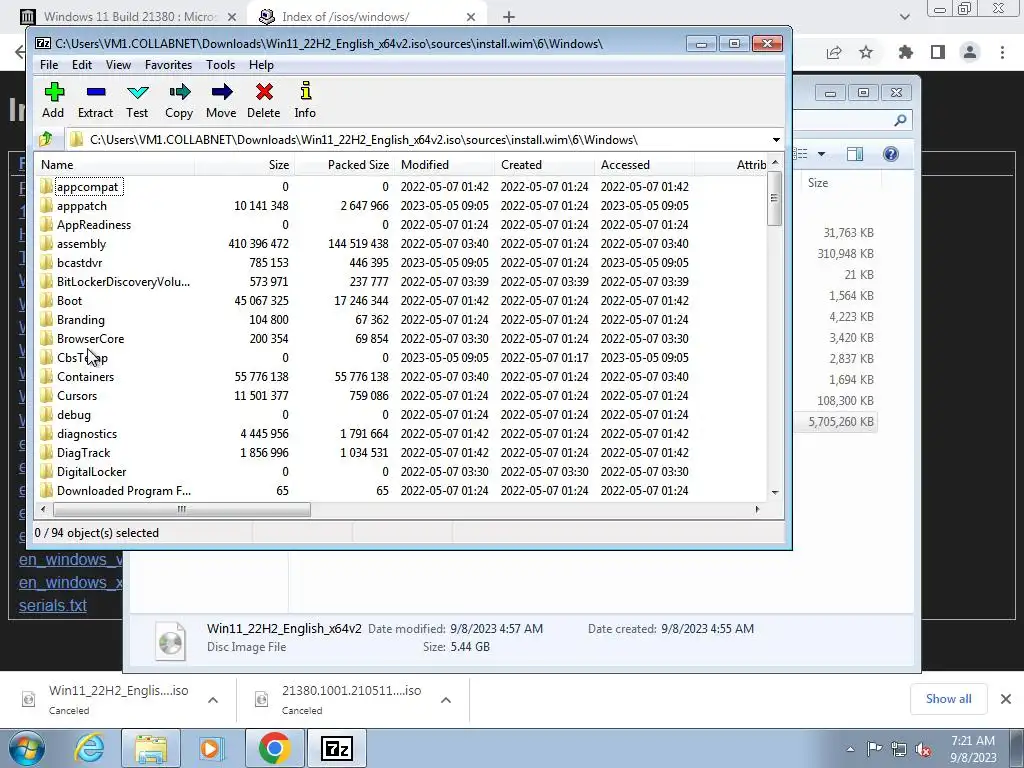Click the Extract toolbar icon
This screenshot has width=1024, height=768.
95,100
